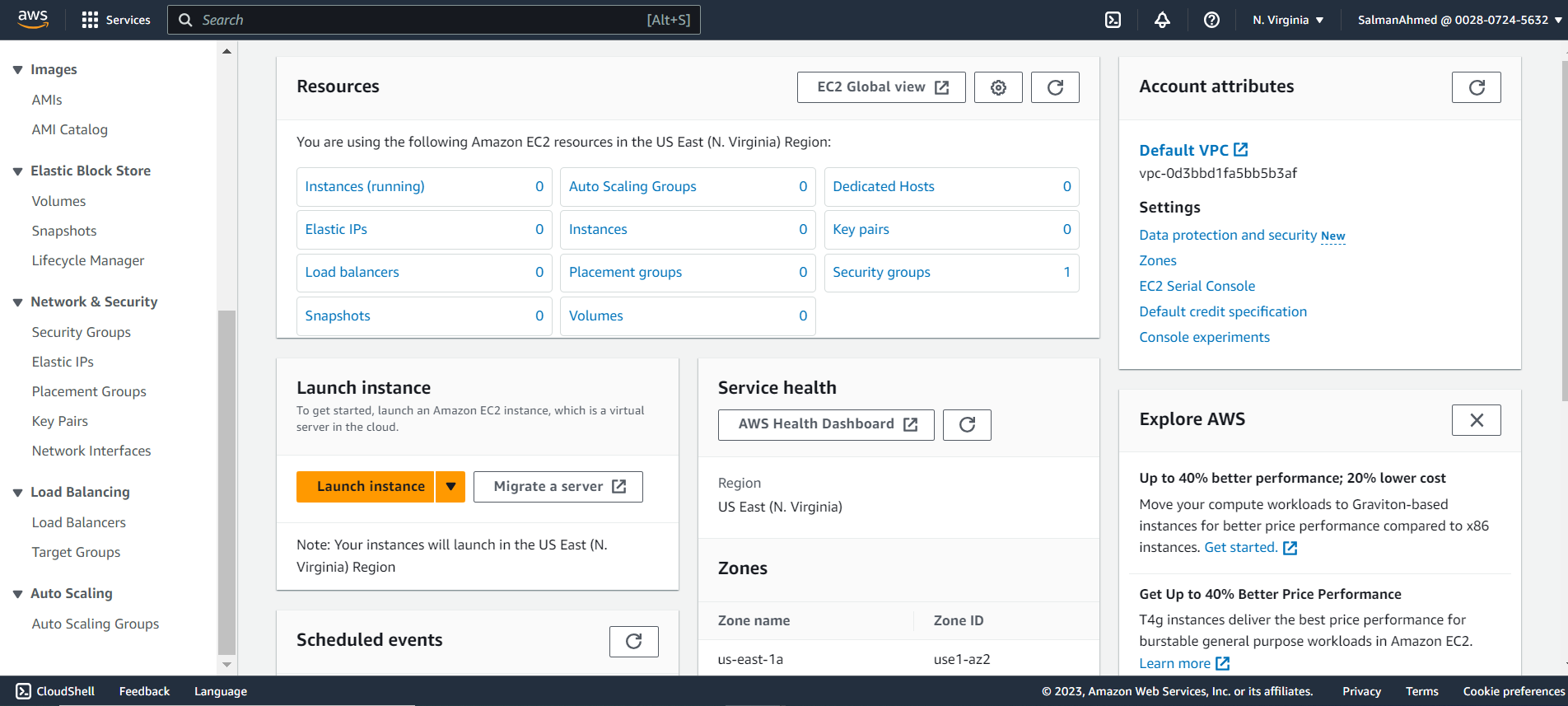Open Placement groups resource card
This screenshot has width=1568, height=706.
[688, 273]
